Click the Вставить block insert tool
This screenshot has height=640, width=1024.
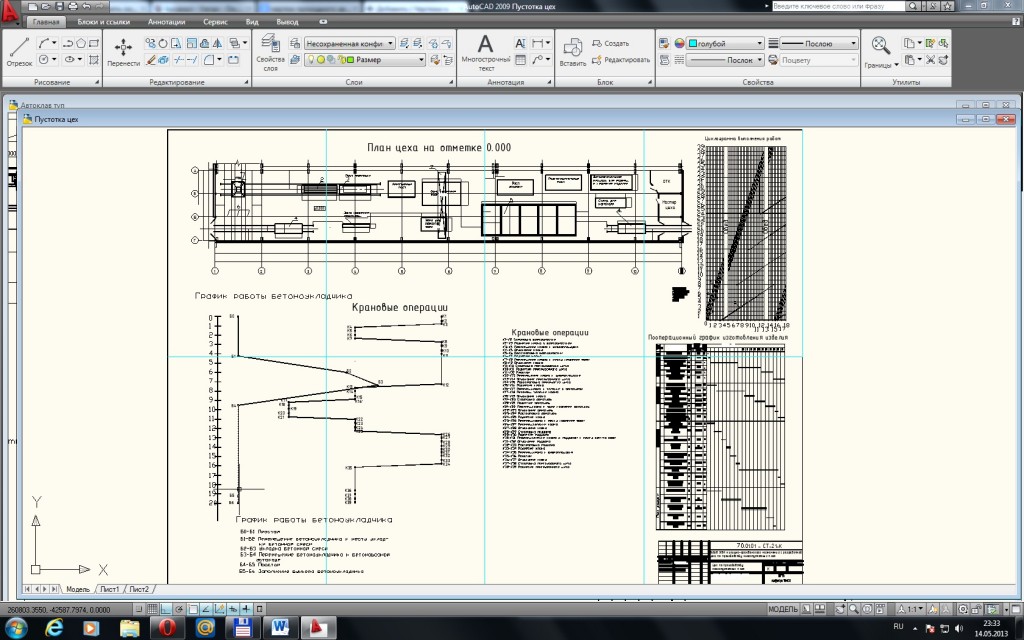click(572, 52)
